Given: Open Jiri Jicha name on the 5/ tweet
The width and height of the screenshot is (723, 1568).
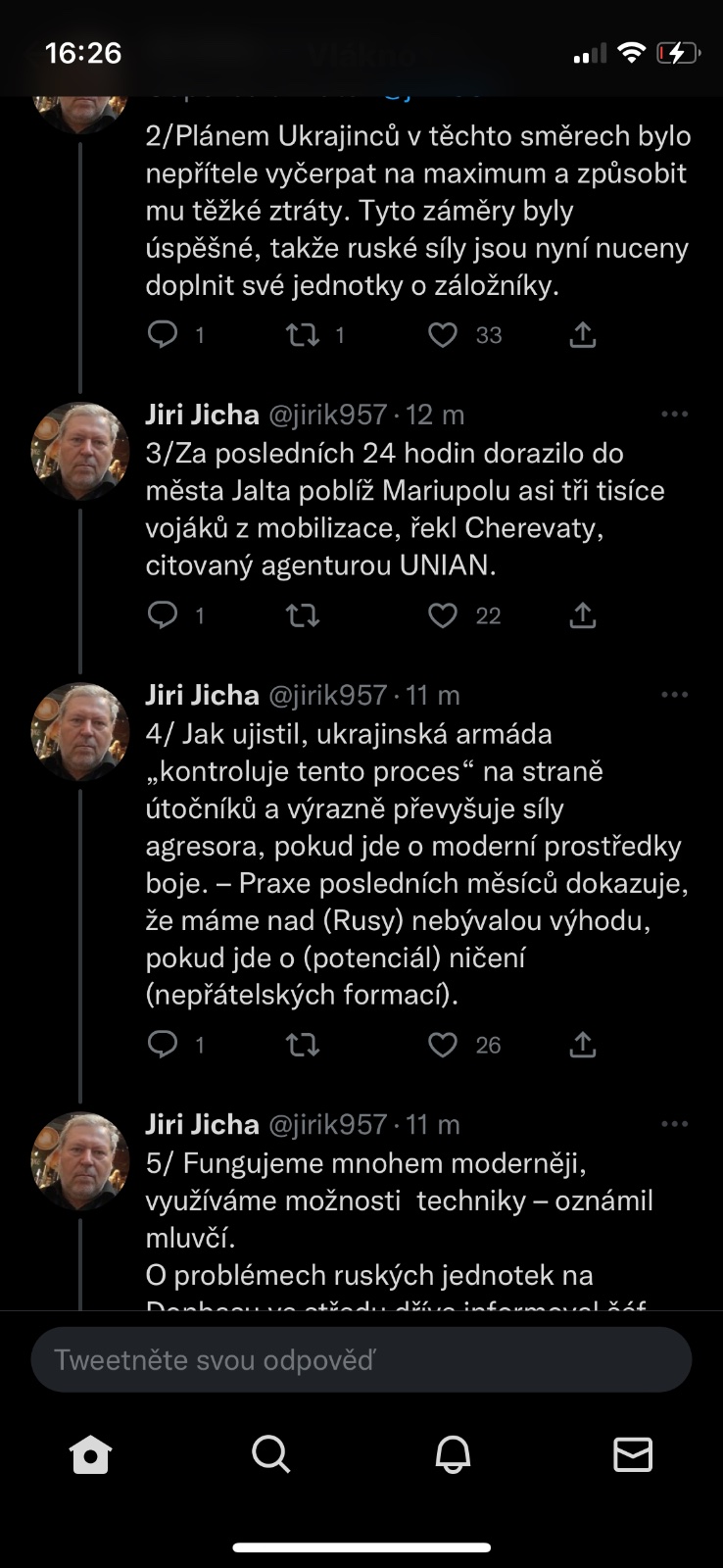Looking at the screenshot, I should click(202, 1124).
